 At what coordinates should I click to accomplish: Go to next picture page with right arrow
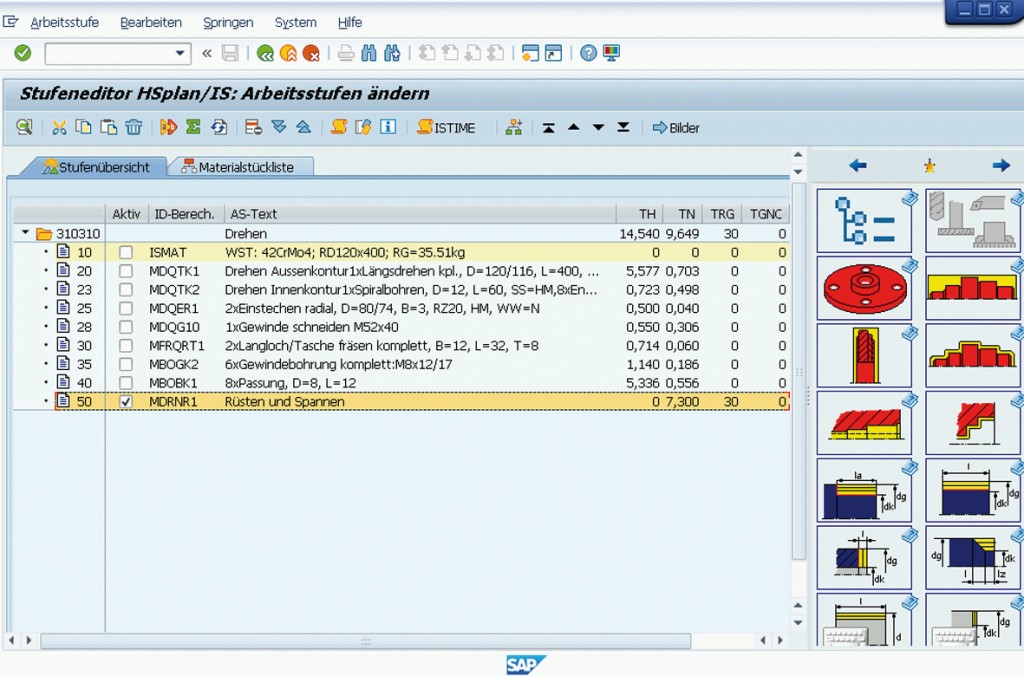tap(1000, 166)
